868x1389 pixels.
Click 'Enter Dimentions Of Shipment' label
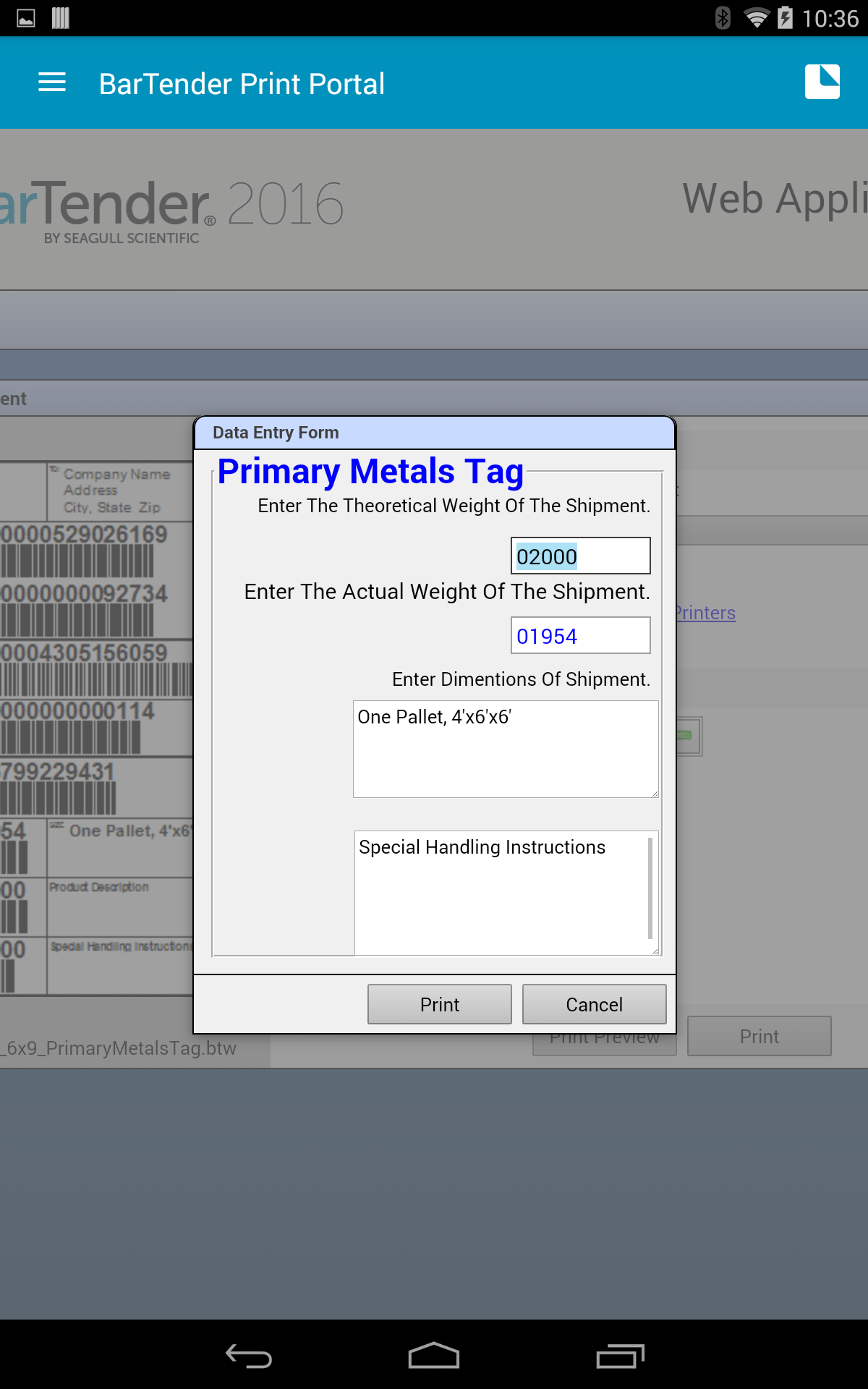coord(521,679)
